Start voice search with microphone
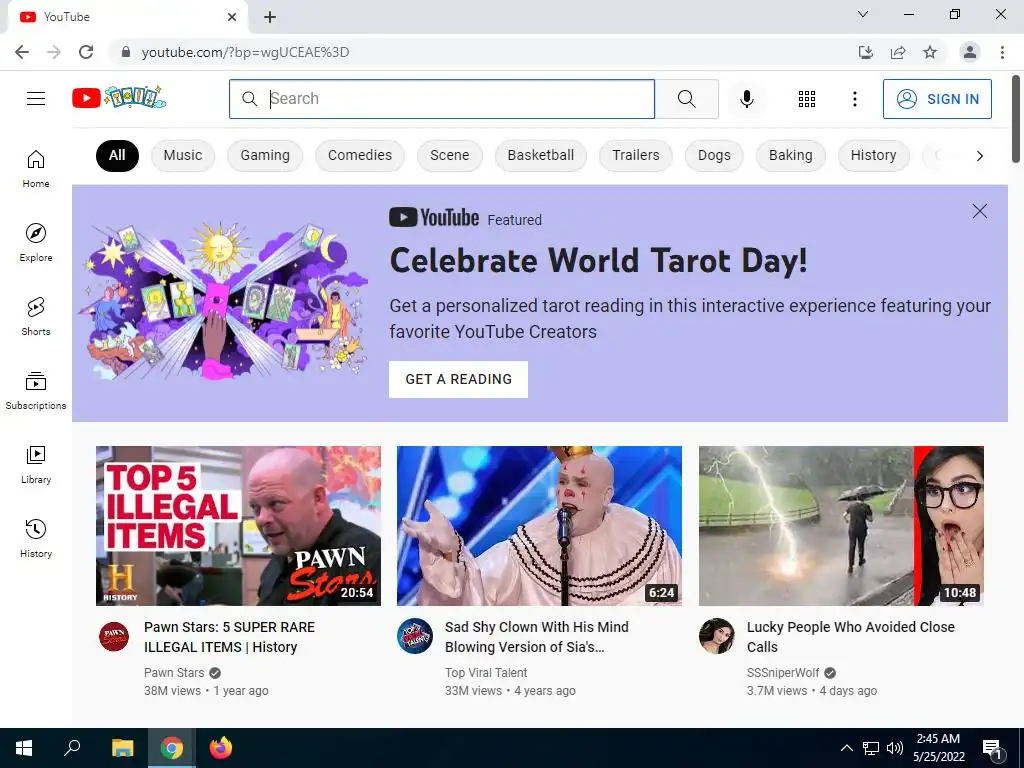 (746, 99)
